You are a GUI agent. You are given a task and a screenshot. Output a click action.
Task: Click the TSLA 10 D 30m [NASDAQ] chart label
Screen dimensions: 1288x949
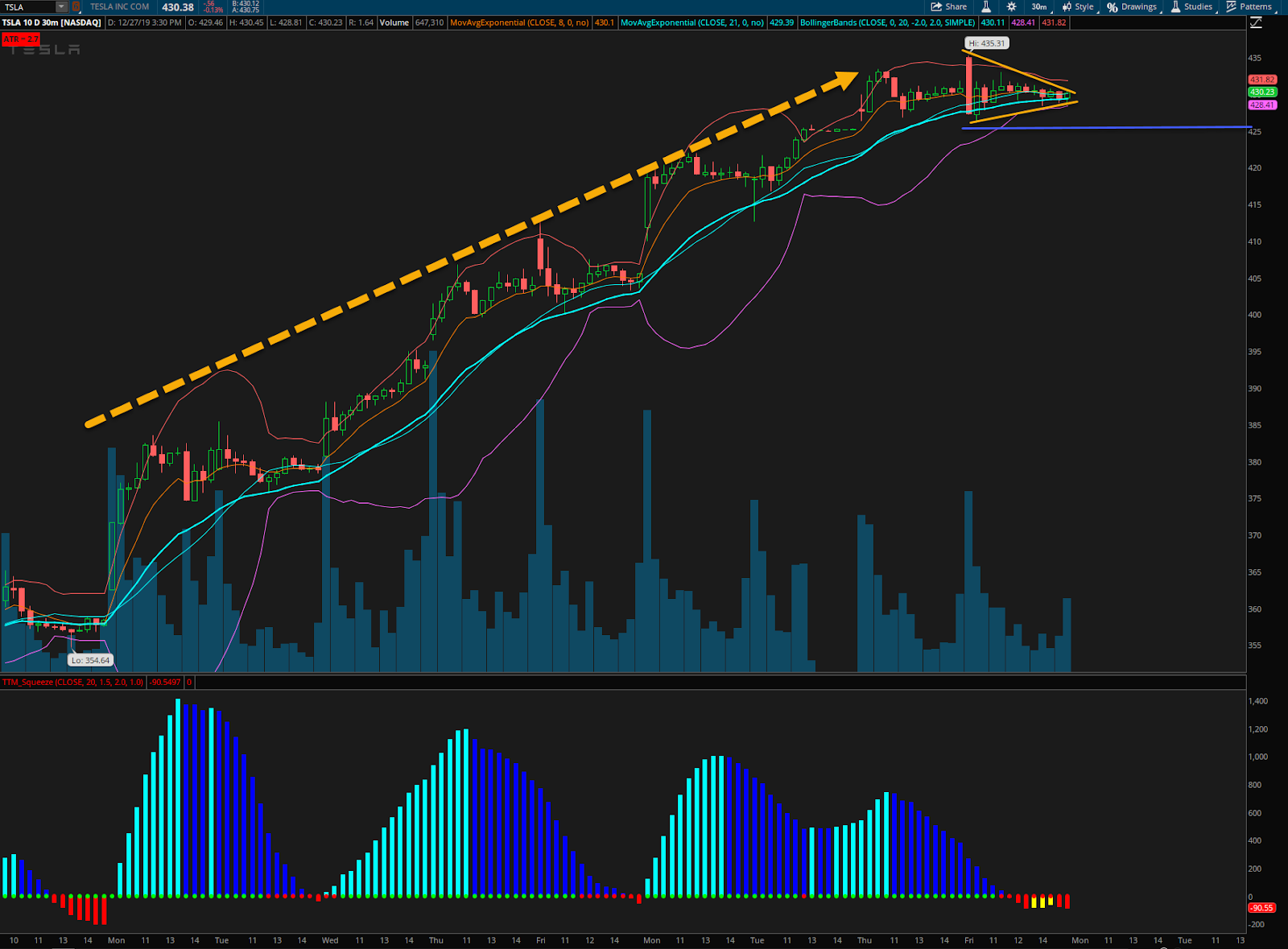pyautogui.click(x=52, y=23)
